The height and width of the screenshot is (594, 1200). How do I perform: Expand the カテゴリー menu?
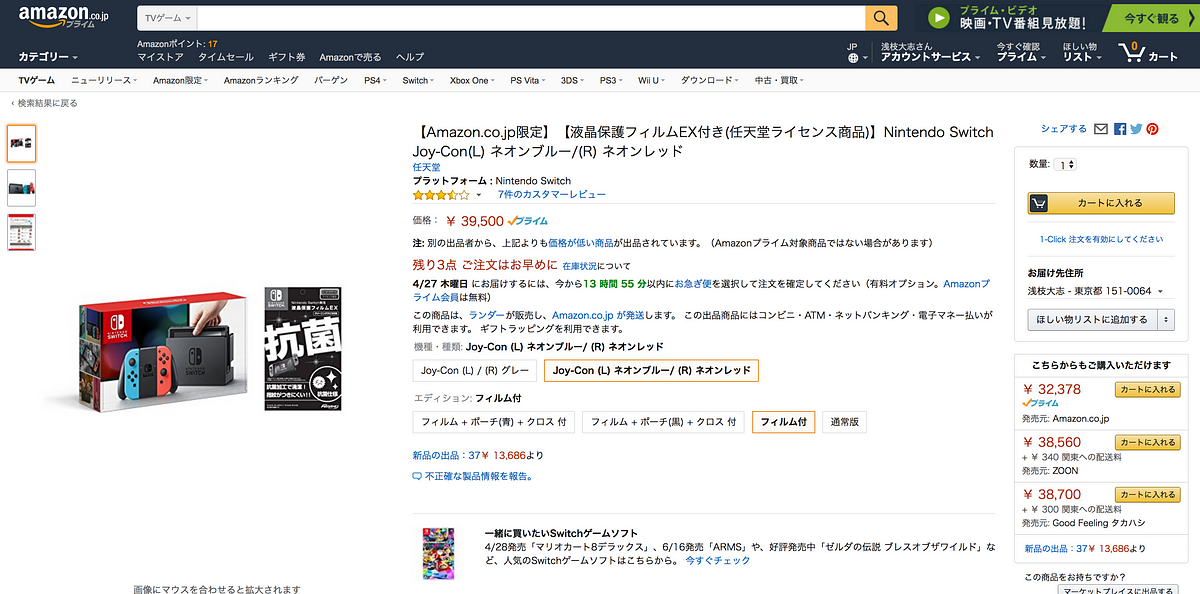(x=47, y=57)
